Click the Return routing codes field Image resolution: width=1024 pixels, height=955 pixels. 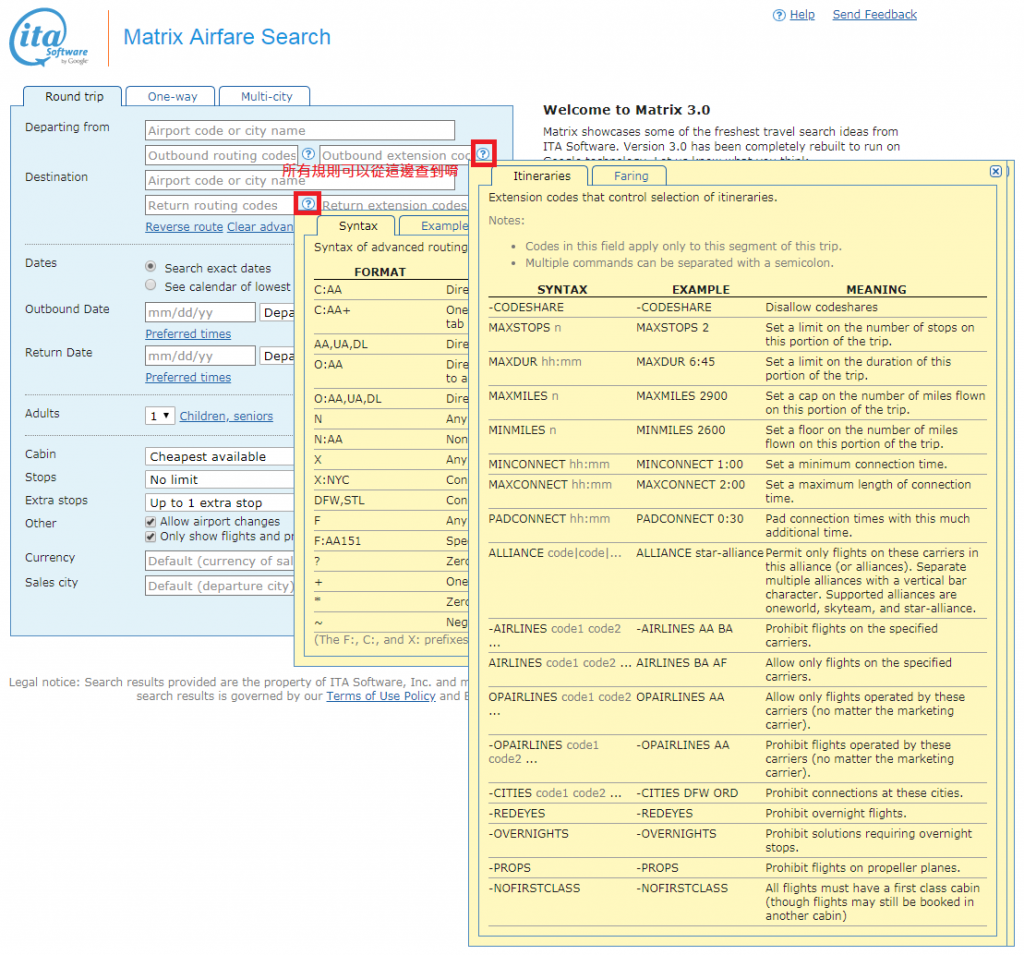pos(220,205)
